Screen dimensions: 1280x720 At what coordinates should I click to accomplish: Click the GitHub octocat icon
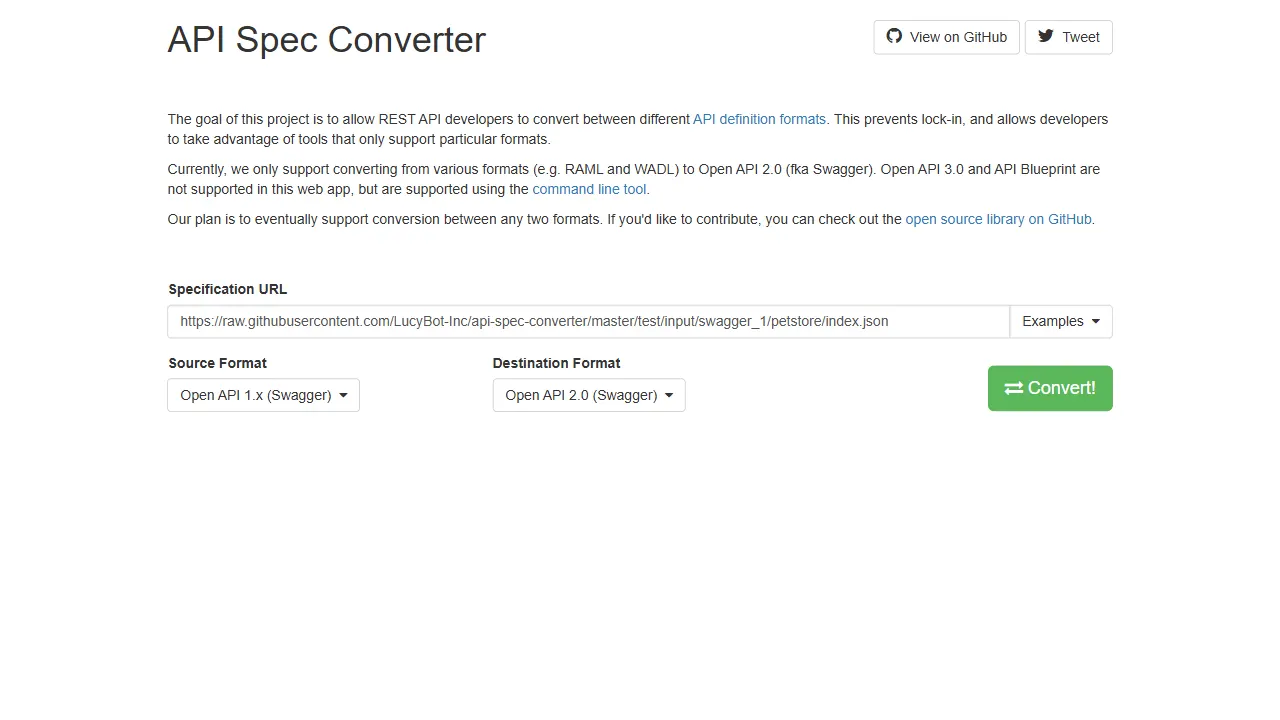tap(894, 36)
